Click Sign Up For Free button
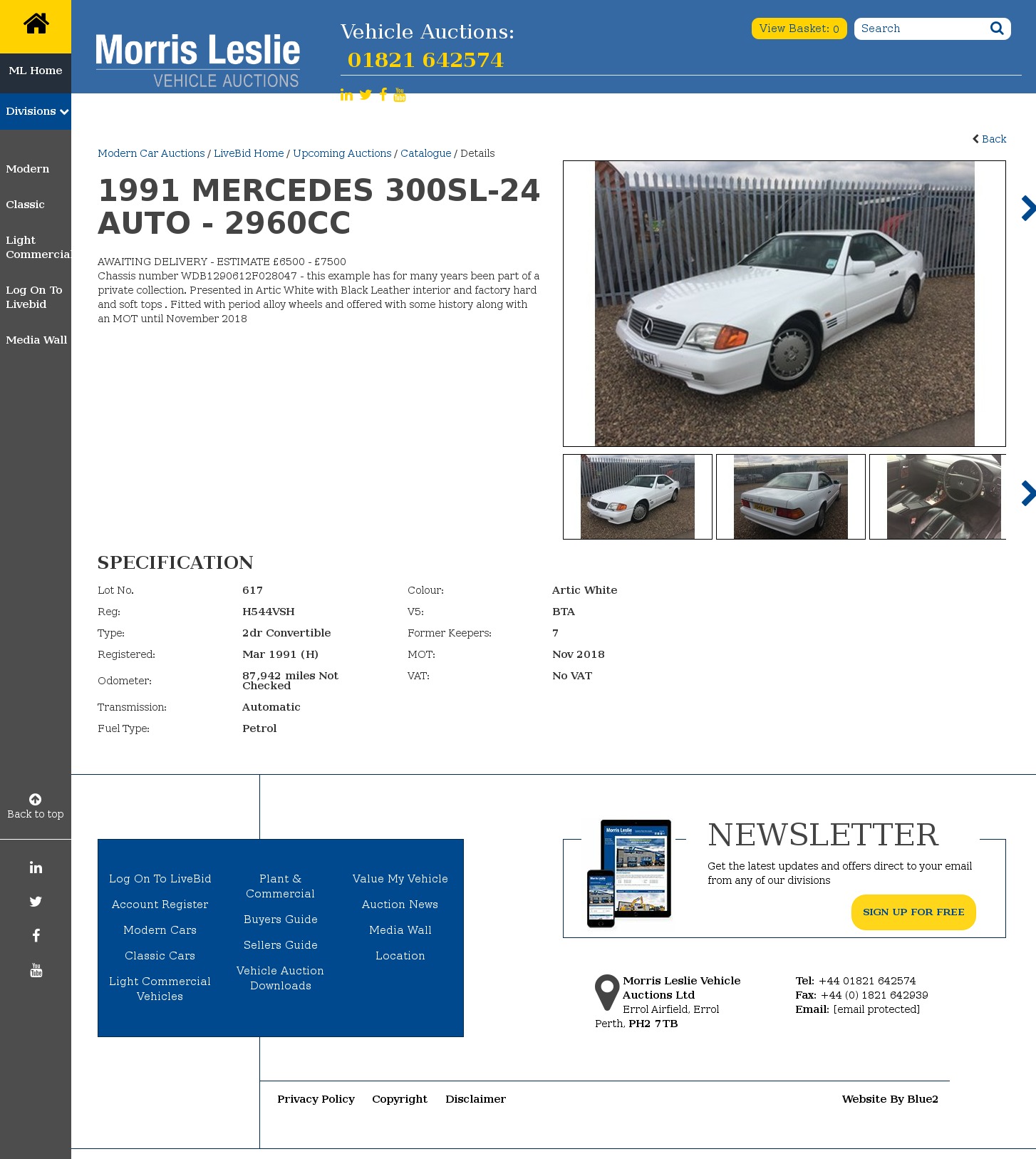The image size is (1036, 1159). click(913, 912)
